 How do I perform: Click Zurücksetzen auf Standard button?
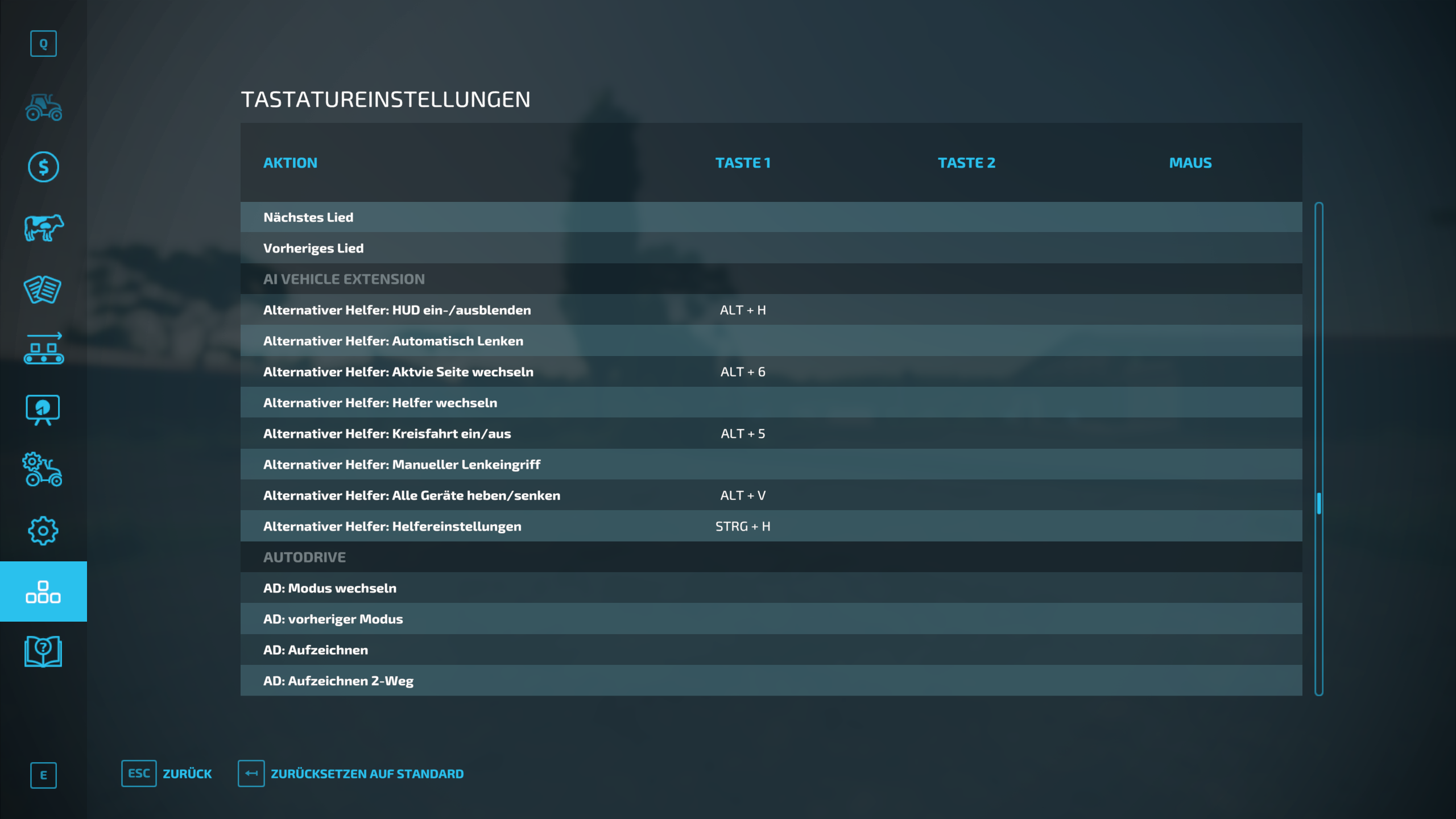(x=351, y=773)
